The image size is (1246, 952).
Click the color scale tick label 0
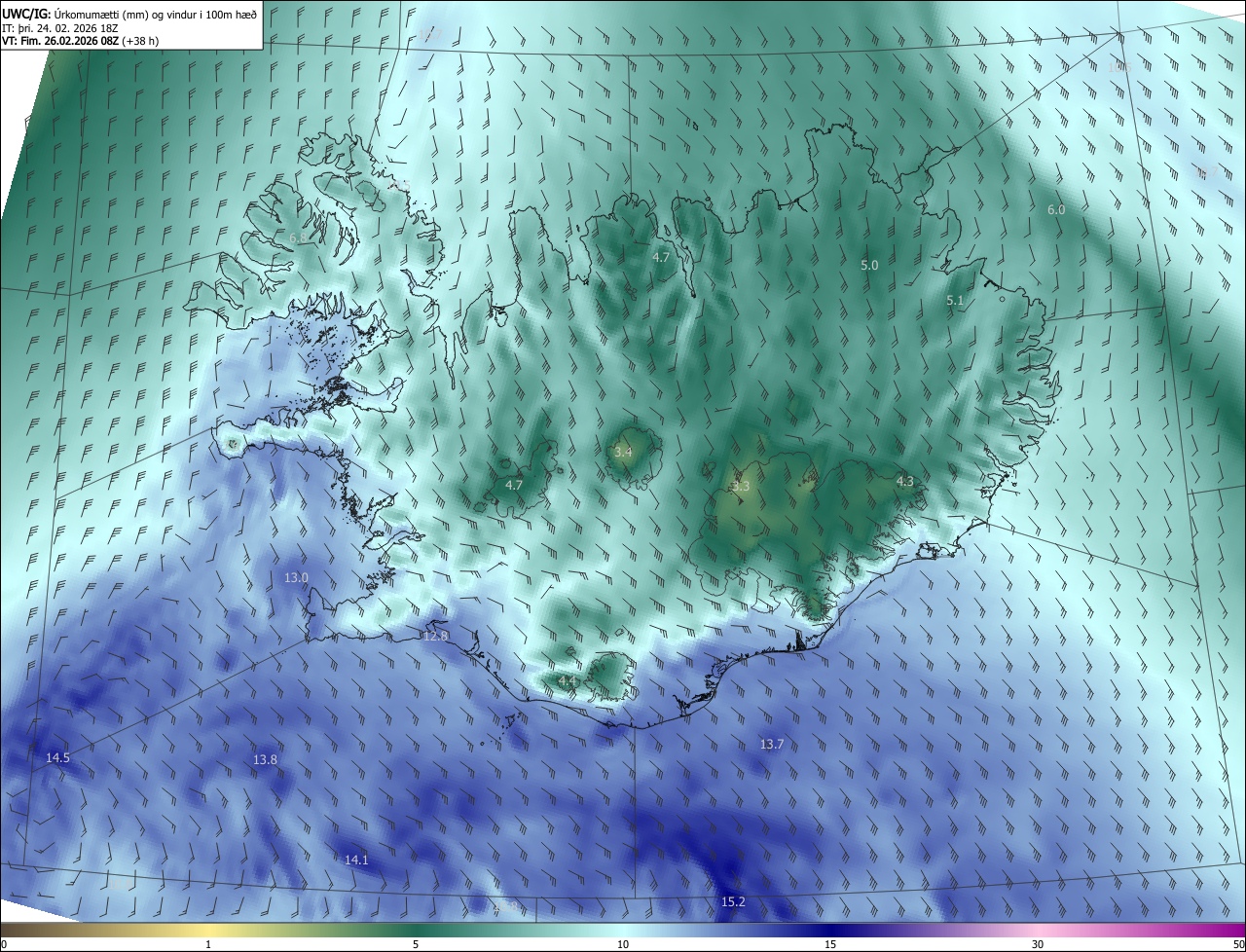click(4, 944)
